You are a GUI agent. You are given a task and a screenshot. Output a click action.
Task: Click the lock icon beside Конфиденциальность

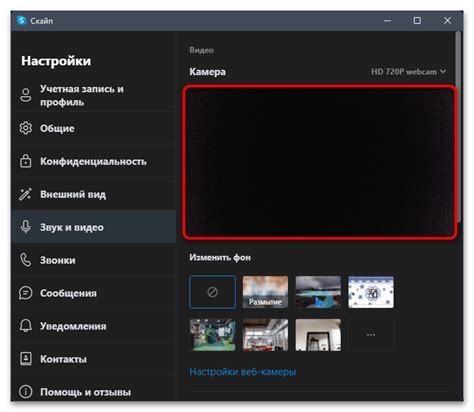coord(26,161)
